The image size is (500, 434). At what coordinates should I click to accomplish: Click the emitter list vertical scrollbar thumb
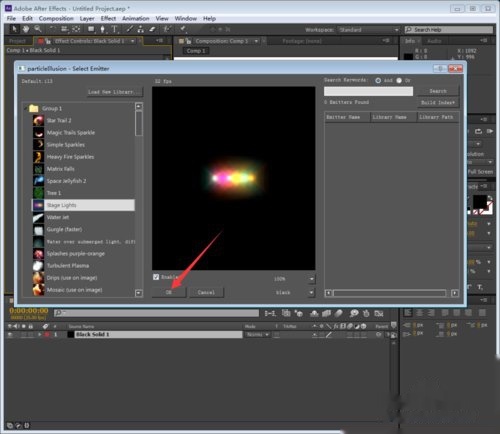click(x=139, y=123)
